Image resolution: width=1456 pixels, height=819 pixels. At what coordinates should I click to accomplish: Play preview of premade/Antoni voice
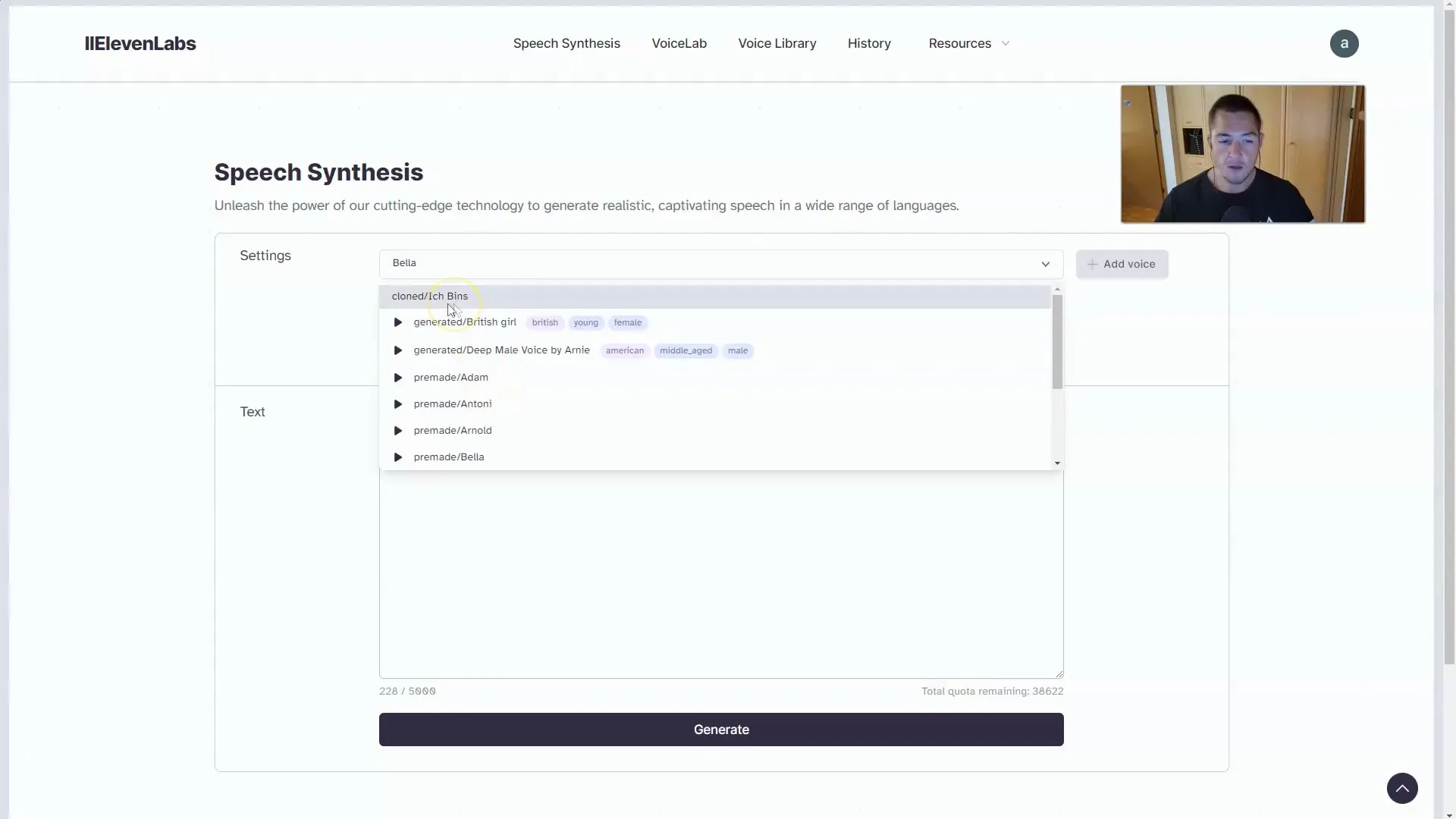tap(397, 404)
